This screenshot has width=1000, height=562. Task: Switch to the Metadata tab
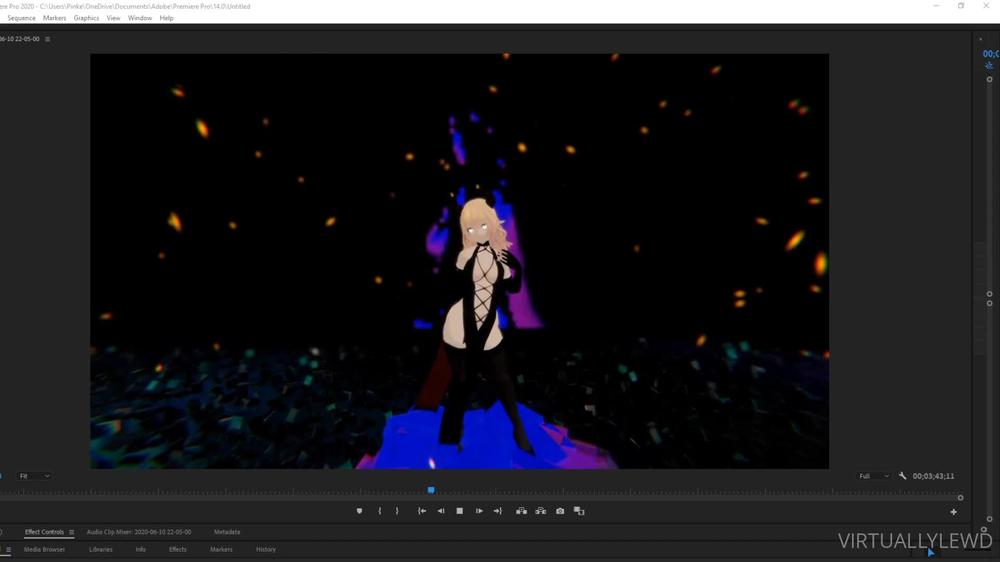click(226, 532)
